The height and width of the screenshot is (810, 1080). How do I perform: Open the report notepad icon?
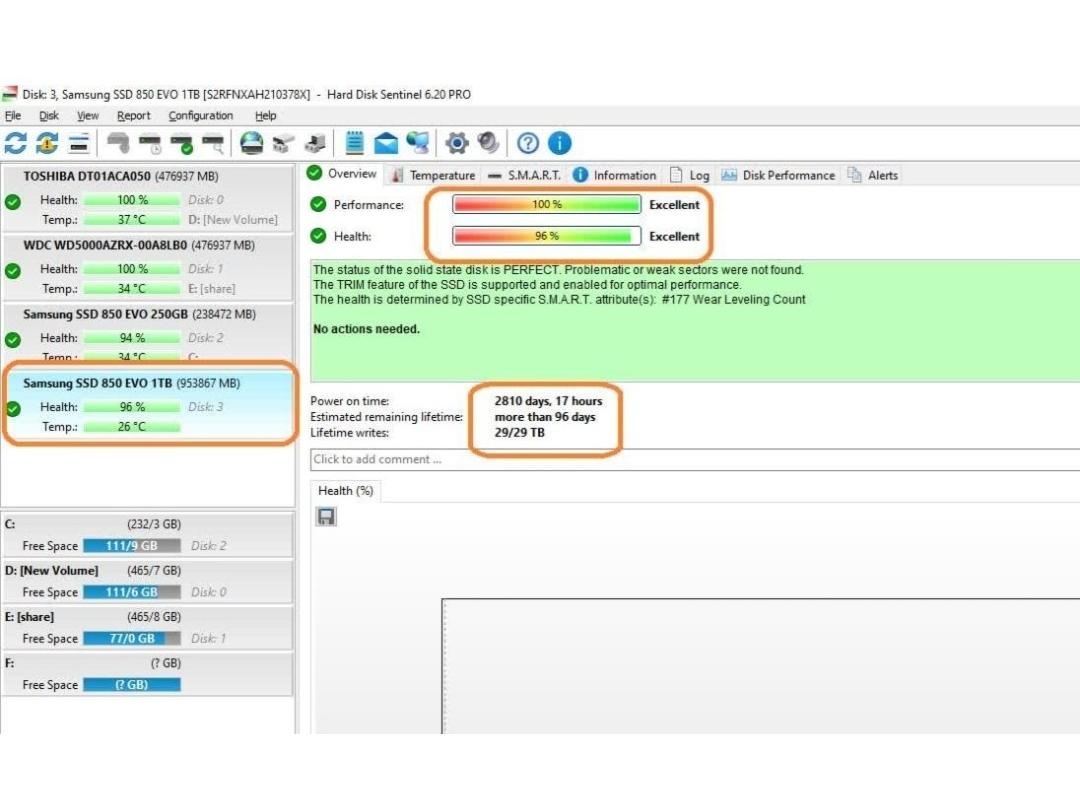click(x=354, y=143)
